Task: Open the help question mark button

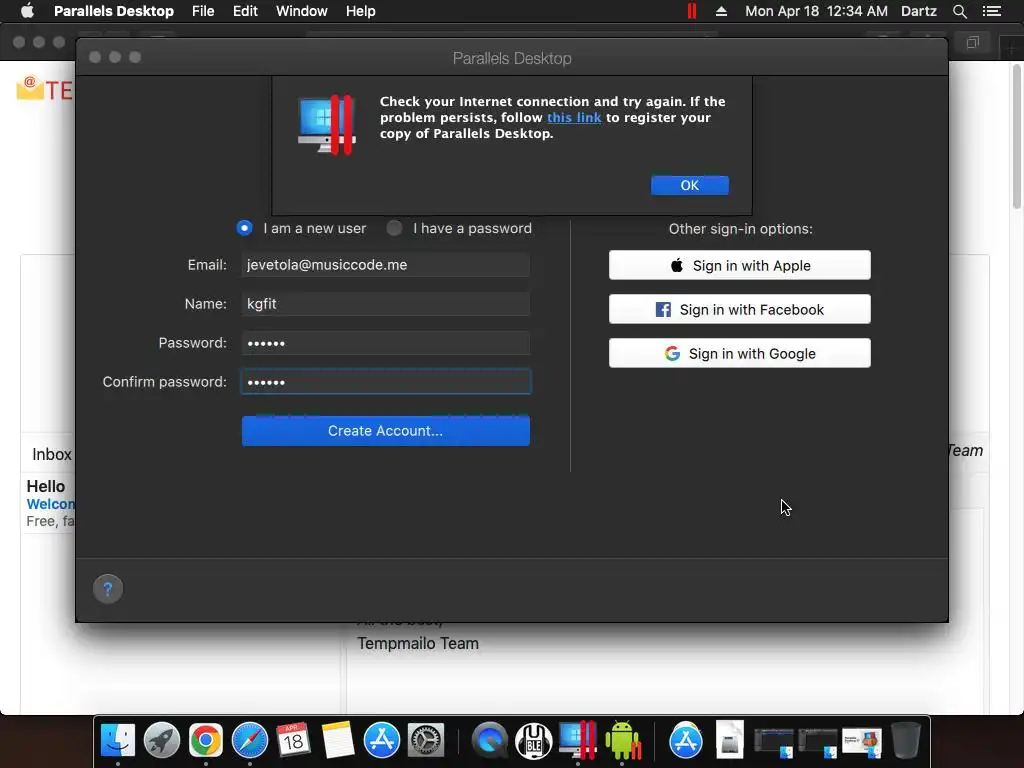Action: pyautogui.click(x=108, y=589)
